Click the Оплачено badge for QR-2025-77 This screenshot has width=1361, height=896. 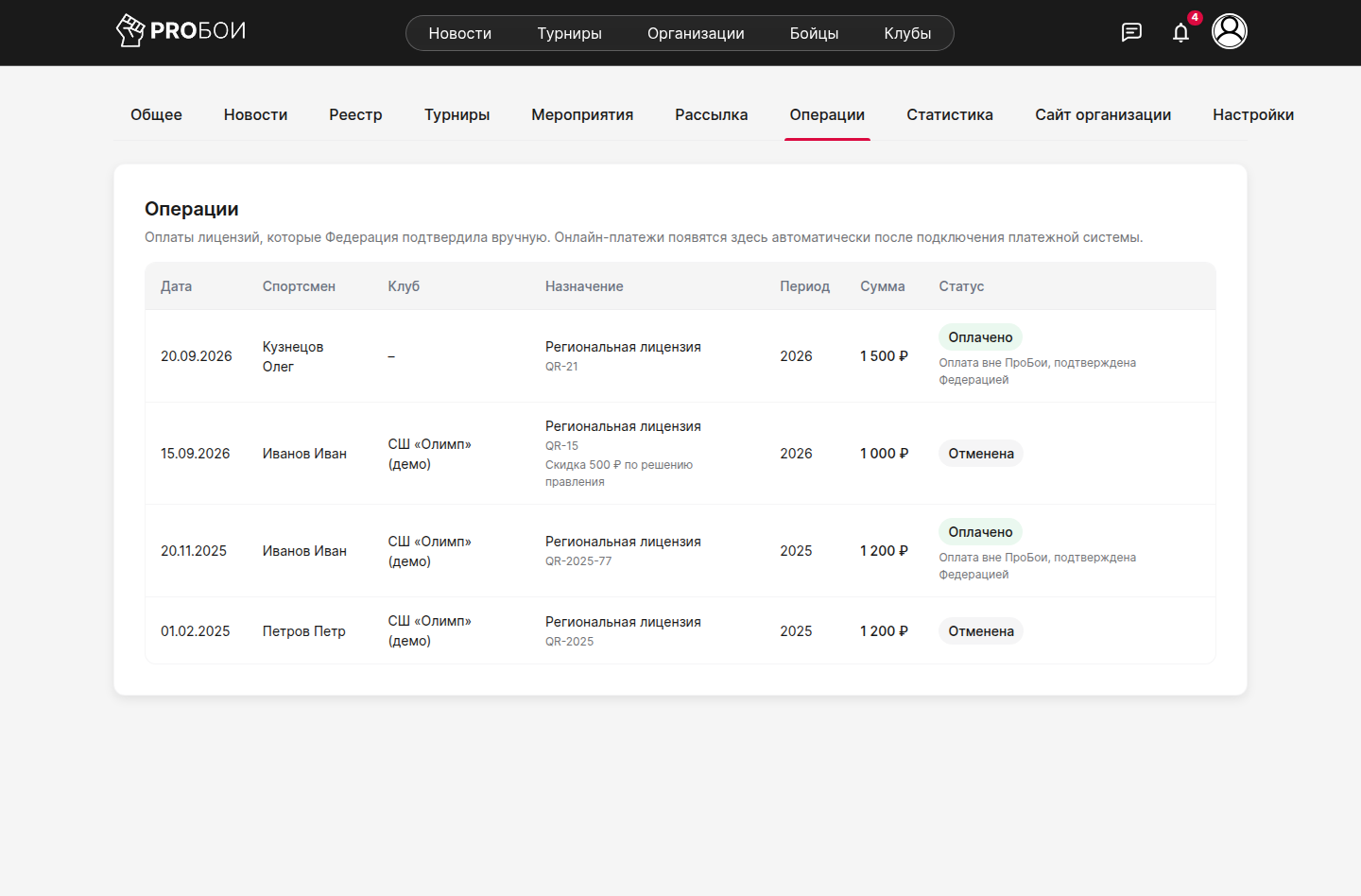pyautogui.click(x=980, y=532)
